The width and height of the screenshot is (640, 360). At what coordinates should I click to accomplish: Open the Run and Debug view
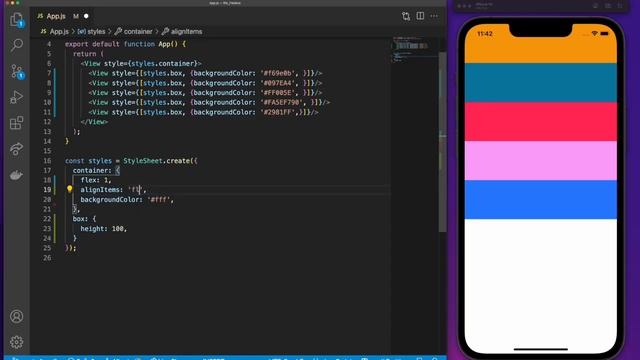(x=16, y=97)
